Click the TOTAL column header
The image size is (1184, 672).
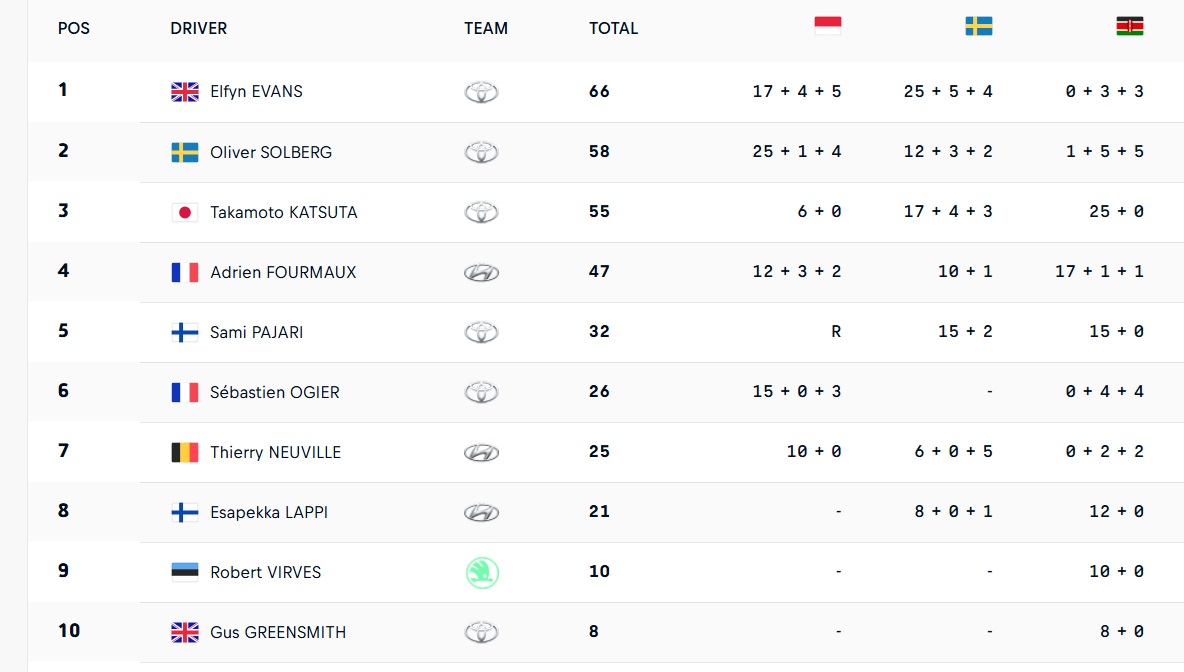[x=613, y=28]
